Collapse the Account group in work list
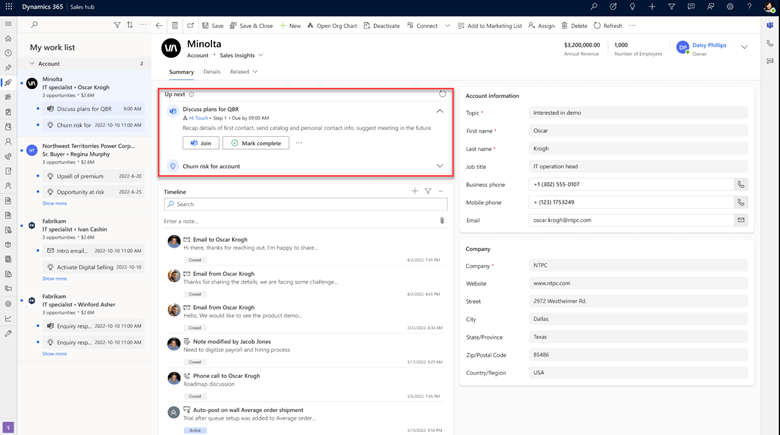Image resolution: width=780 pixels, height=435 pixels. 31,64
